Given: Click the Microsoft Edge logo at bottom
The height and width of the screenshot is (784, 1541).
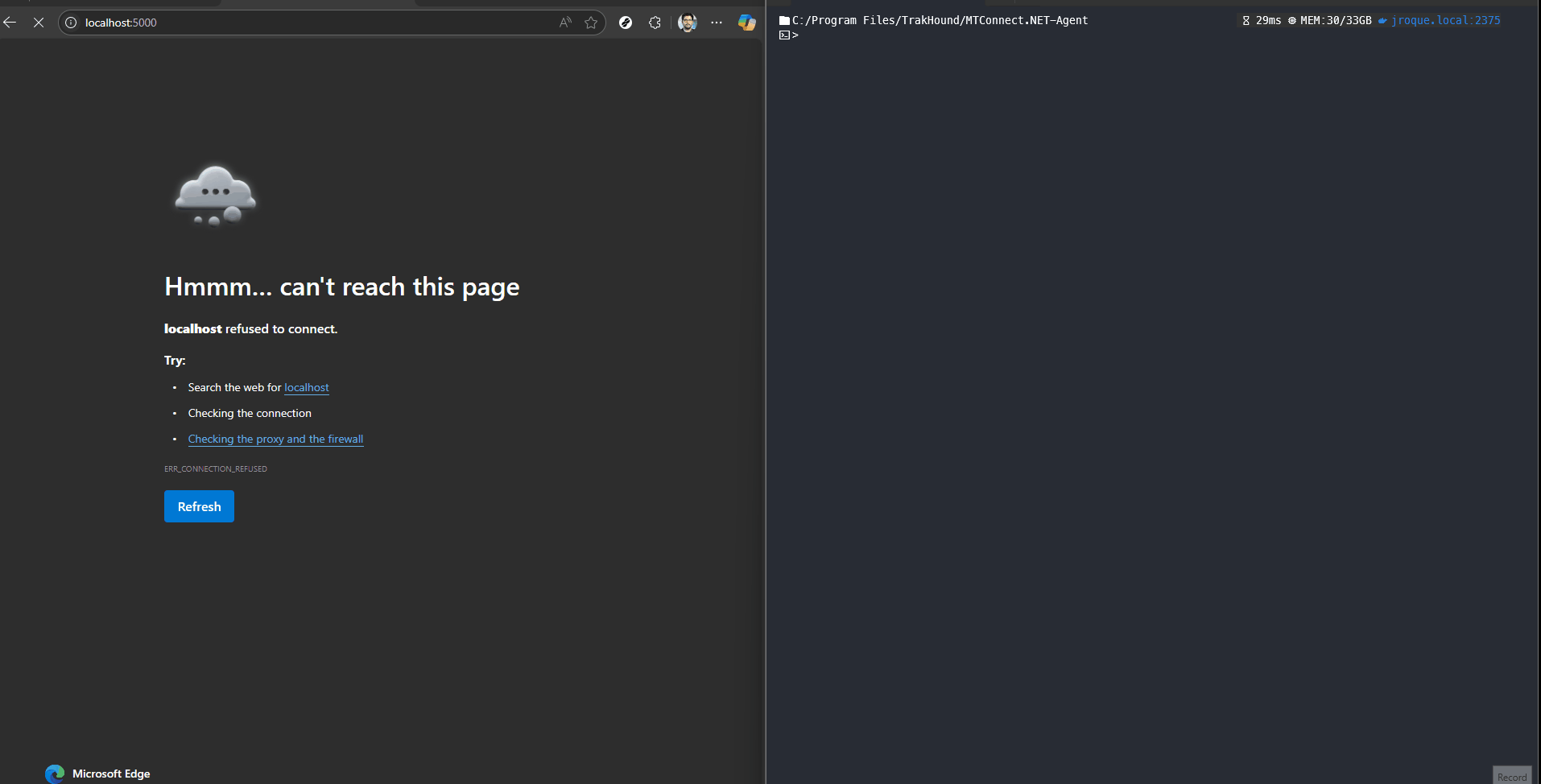Looking at the screenshot, I should [x=55, y=774].
